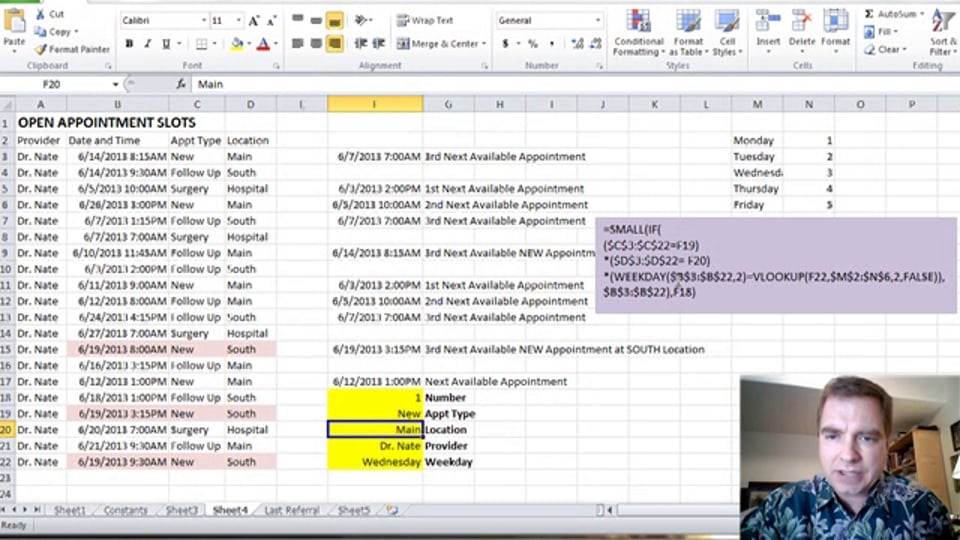Click the Format cells button

click(835, 31)
